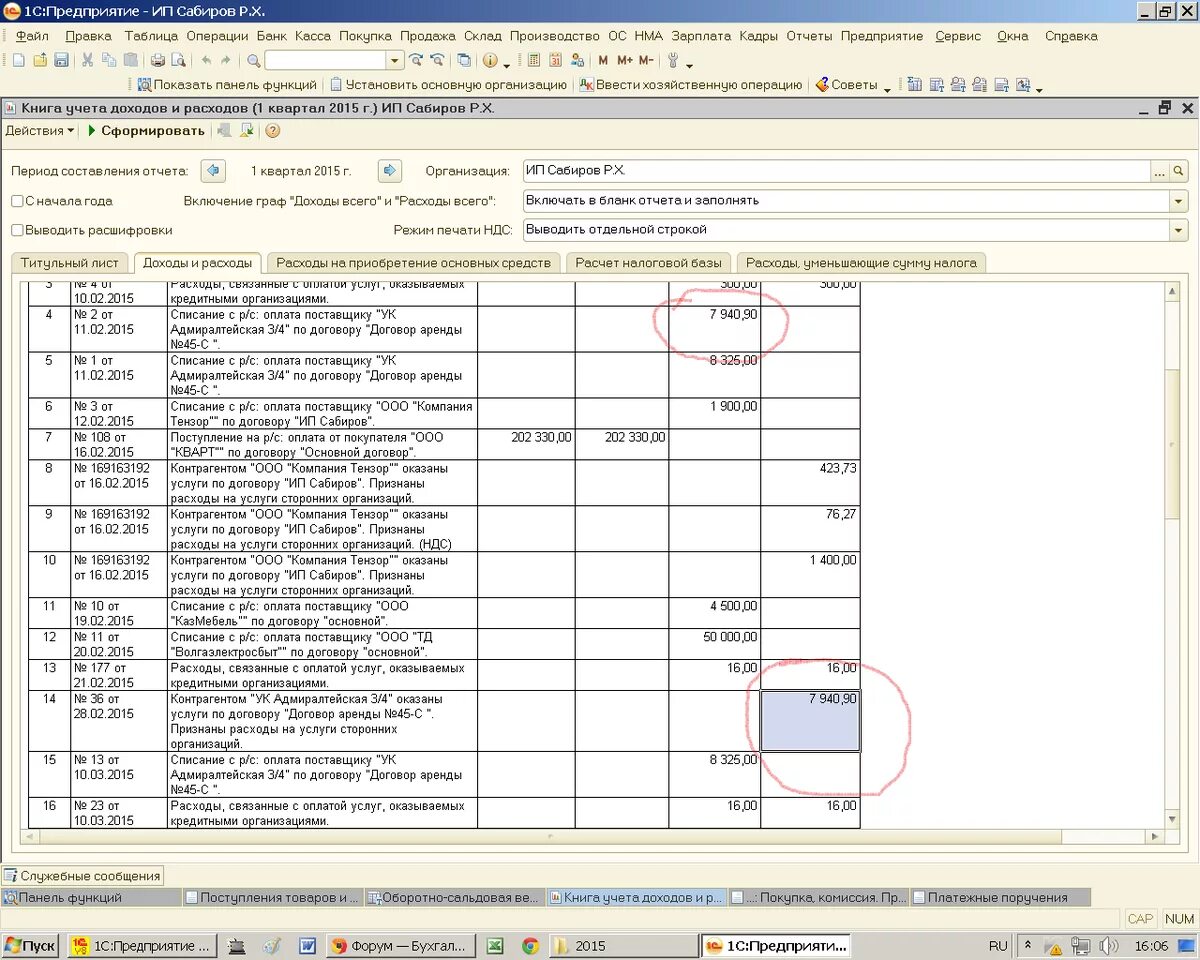The height and width of the screenshot is (960, 1200).
Task: Open the Зарплата menu
Action: pyautogui.click(x=701, y=36)
